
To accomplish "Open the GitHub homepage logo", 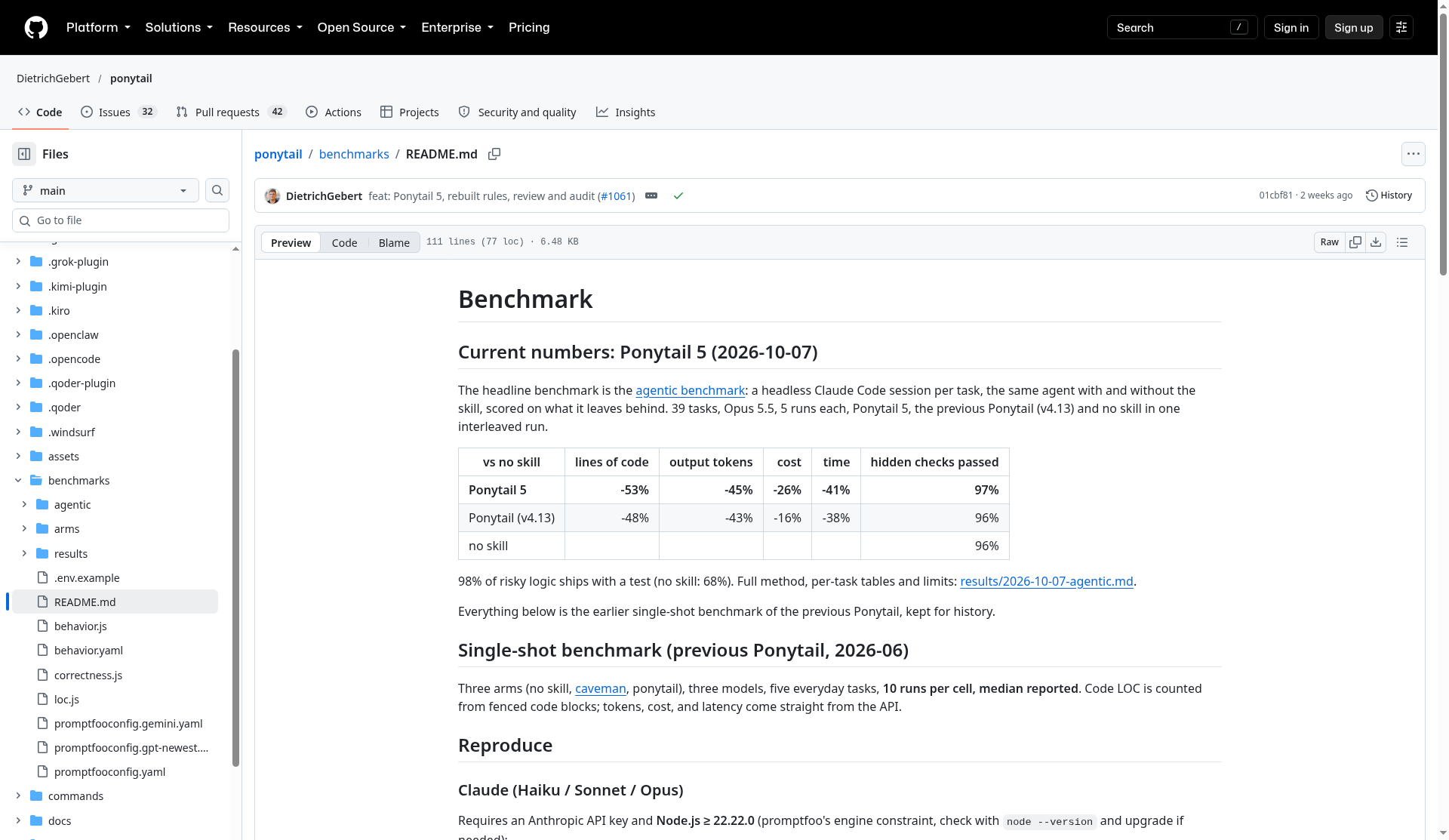I will pos(36,27).
